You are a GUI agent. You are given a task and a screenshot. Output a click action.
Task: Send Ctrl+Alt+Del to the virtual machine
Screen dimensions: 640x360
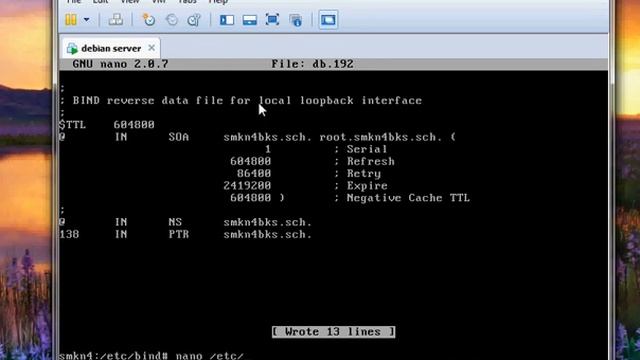tap(116, 20)
